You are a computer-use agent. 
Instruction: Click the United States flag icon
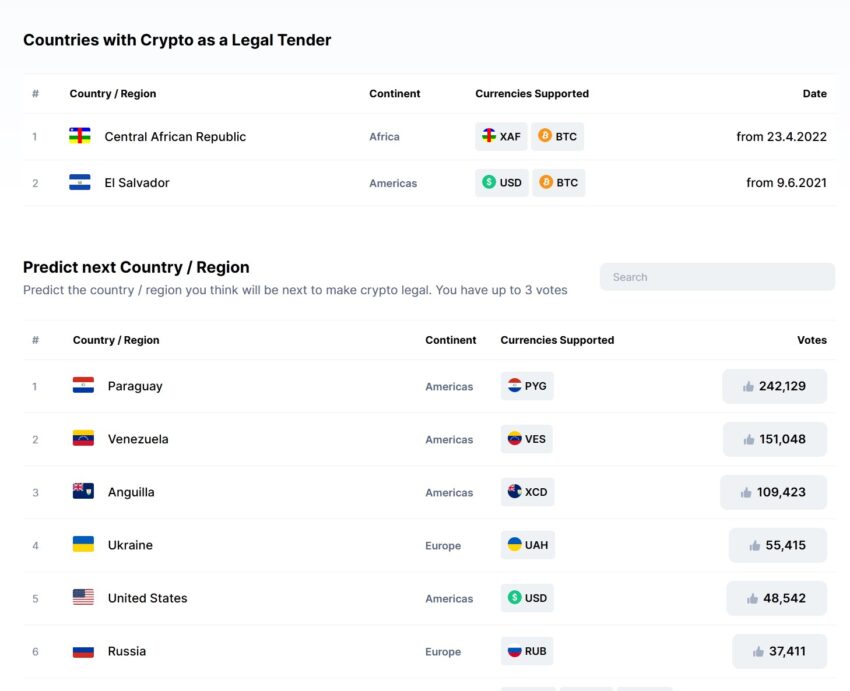(83, 597)
